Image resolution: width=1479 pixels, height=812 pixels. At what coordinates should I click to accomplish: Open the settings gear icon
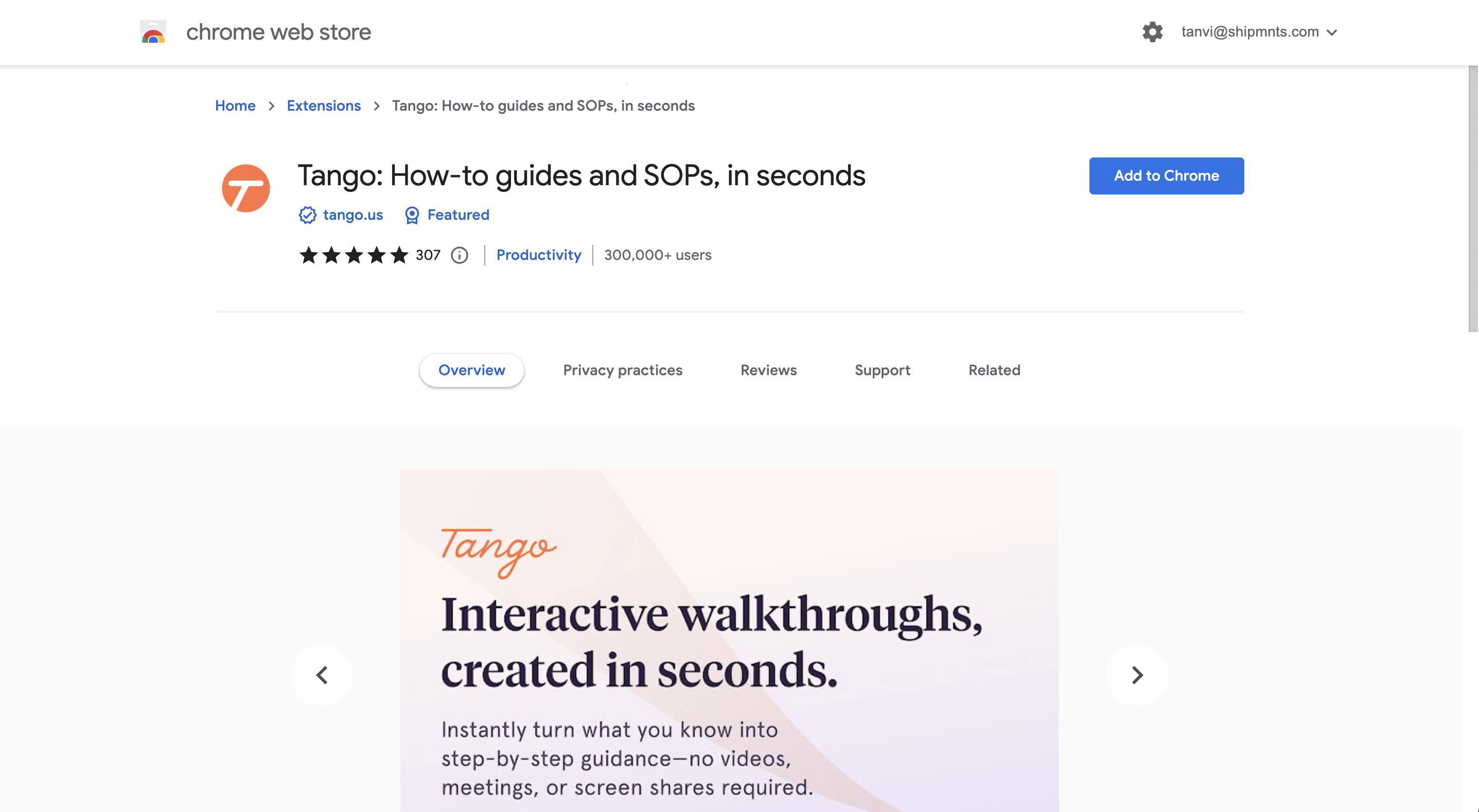(x=1152, y=31)
